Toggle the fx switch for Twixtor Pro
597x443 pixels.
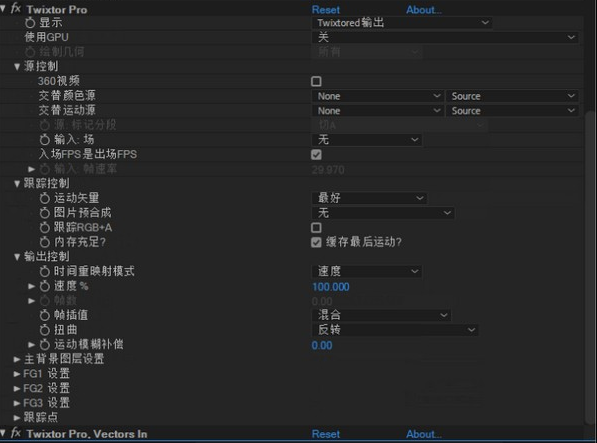click(x=16, y=8)
